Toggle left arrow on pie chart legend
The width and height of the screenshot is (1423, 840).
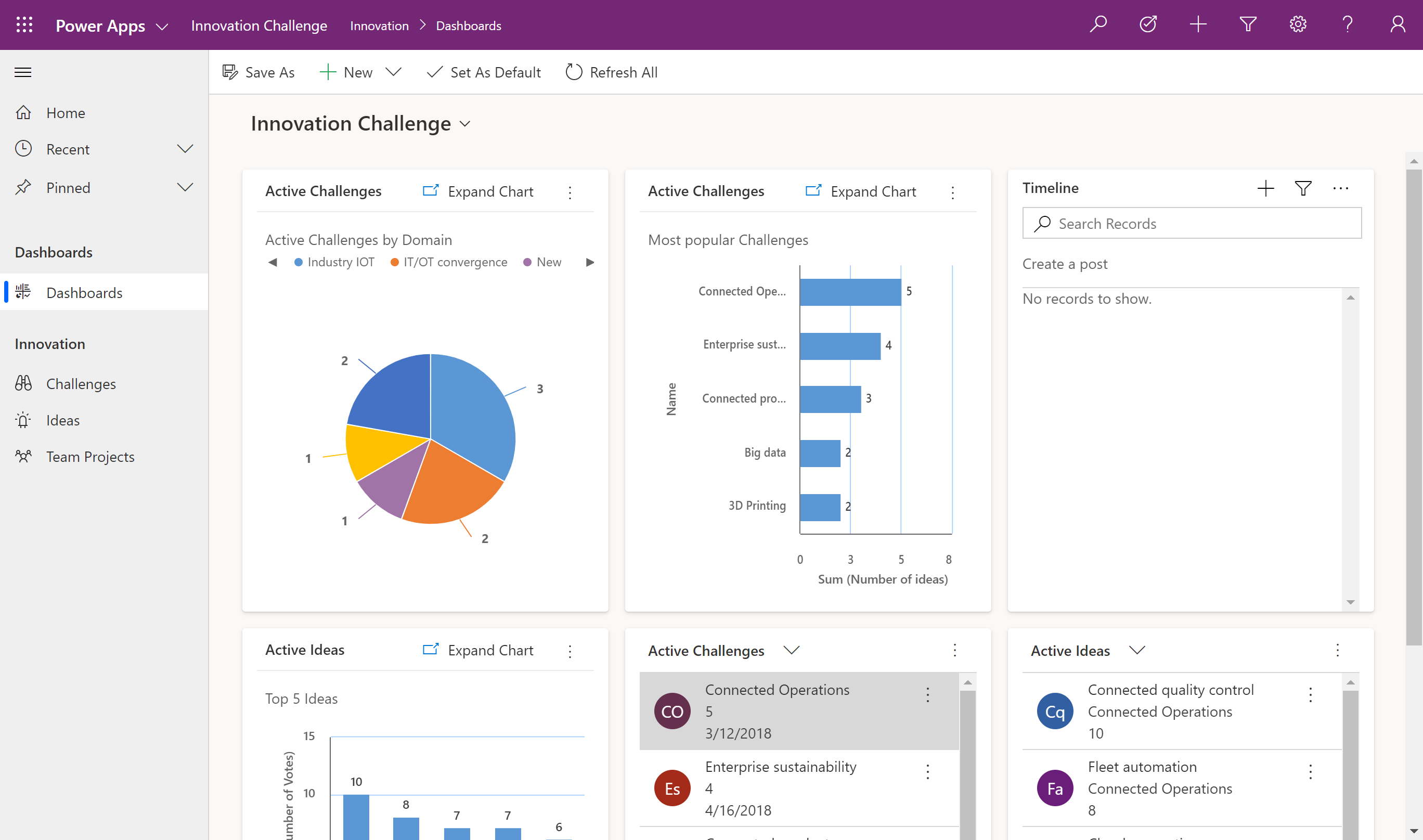point(269,262)
